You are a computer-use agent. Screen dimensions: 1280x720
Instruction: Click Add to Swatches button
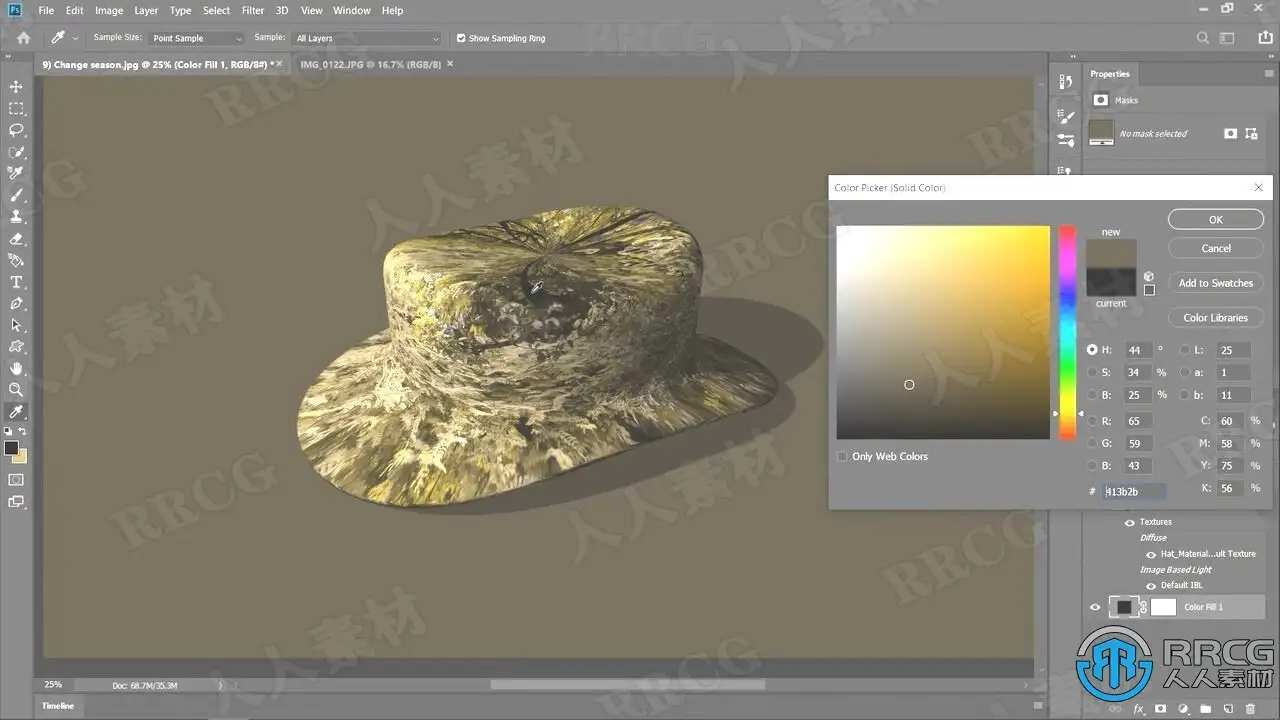pos(1216,283)
